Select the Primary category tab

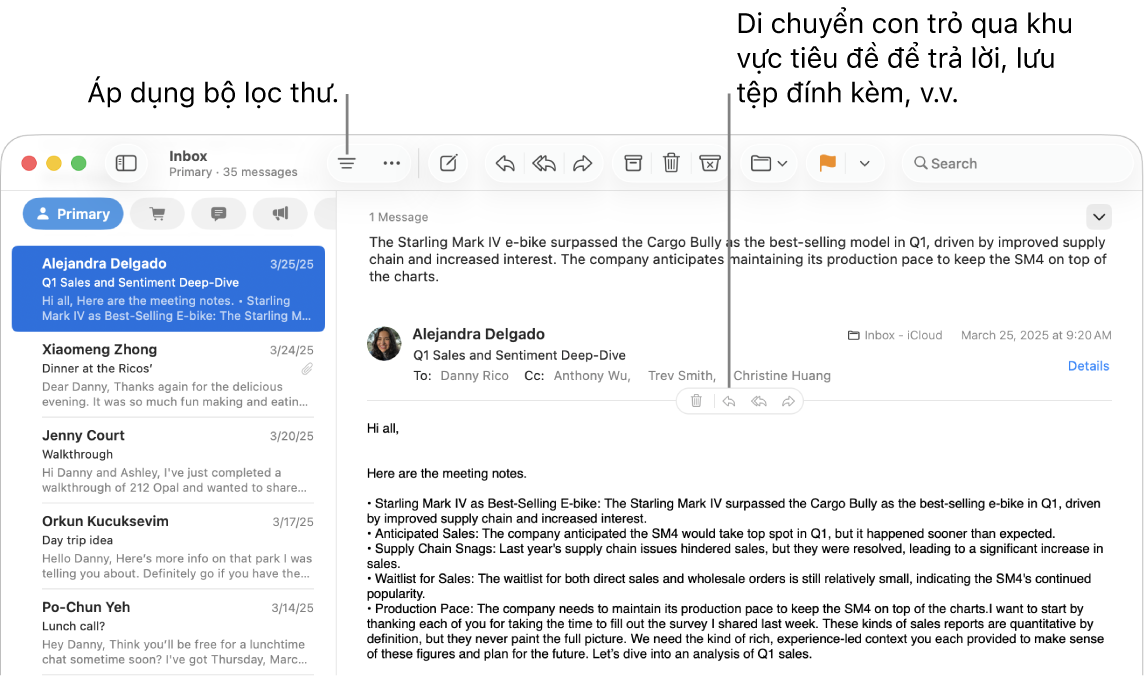coord(72,213)
